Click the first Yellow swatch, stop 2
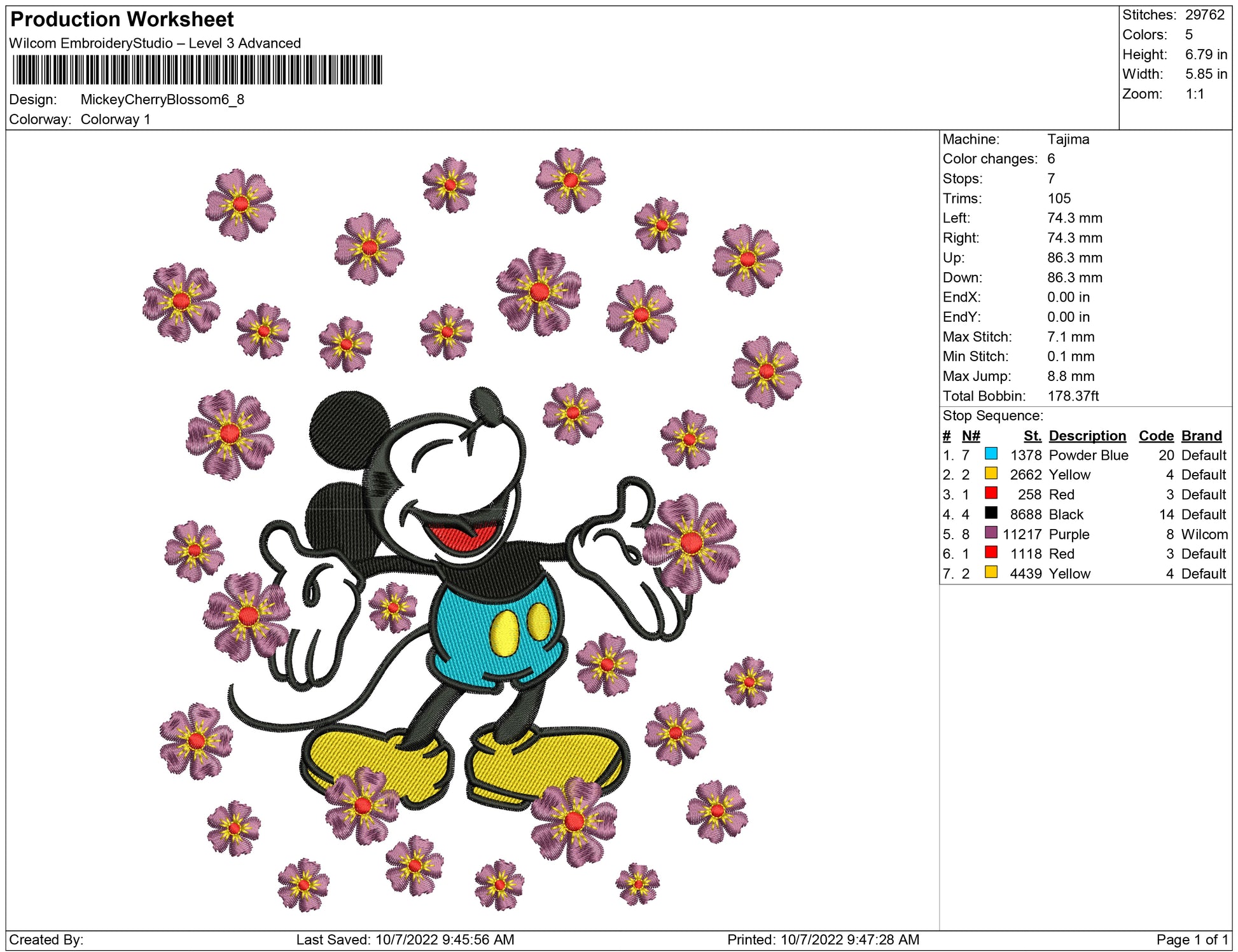 coord(991,473)
